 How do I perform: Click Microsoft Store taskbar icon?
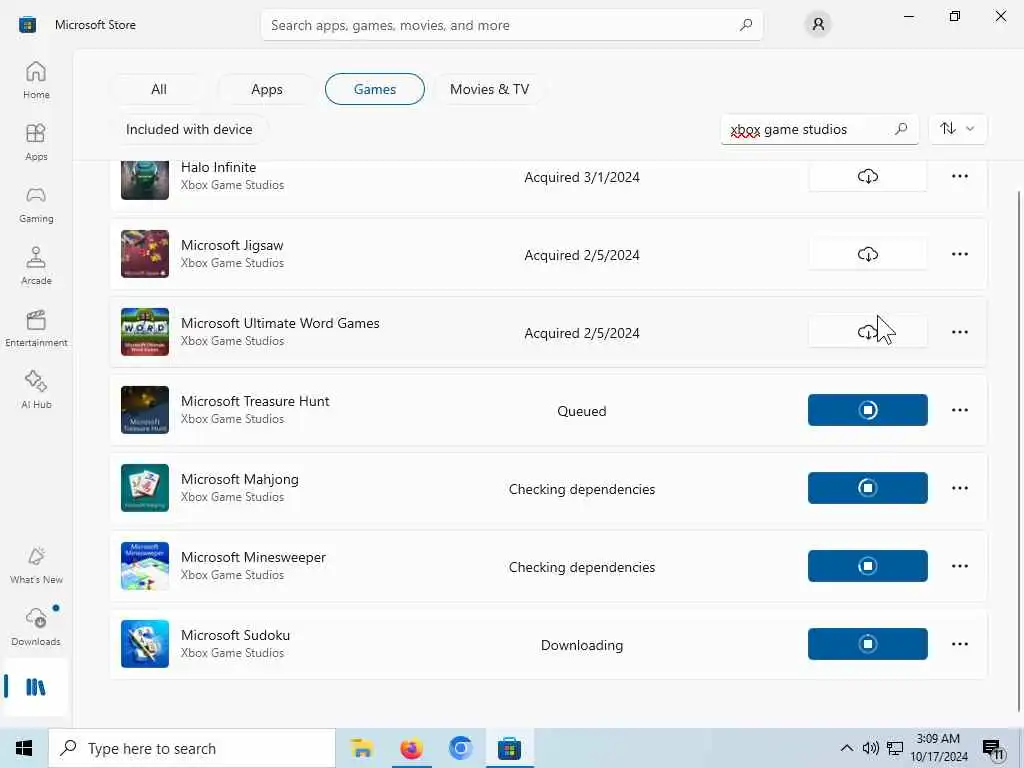[x=509, y=748]
